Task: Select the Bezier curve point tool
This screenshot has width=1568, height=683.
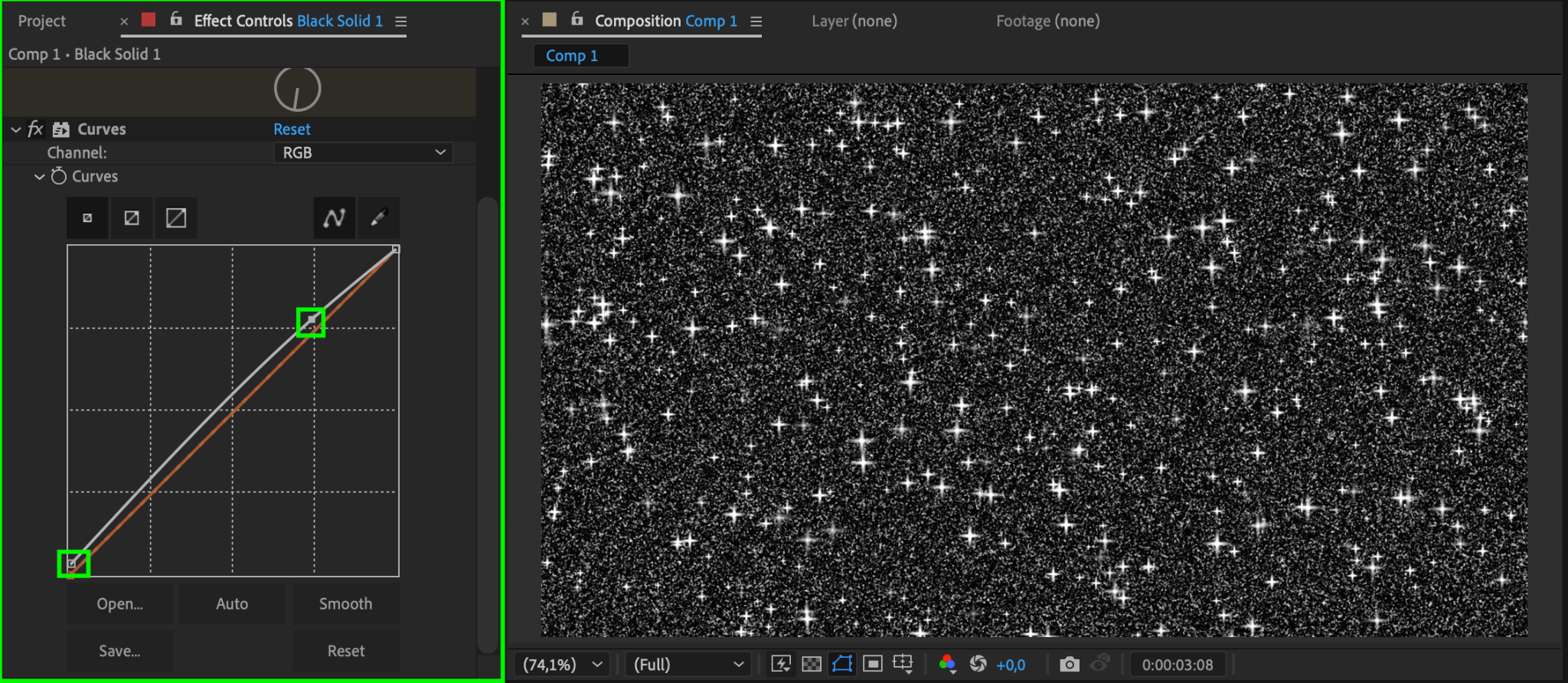Action: 334,218
